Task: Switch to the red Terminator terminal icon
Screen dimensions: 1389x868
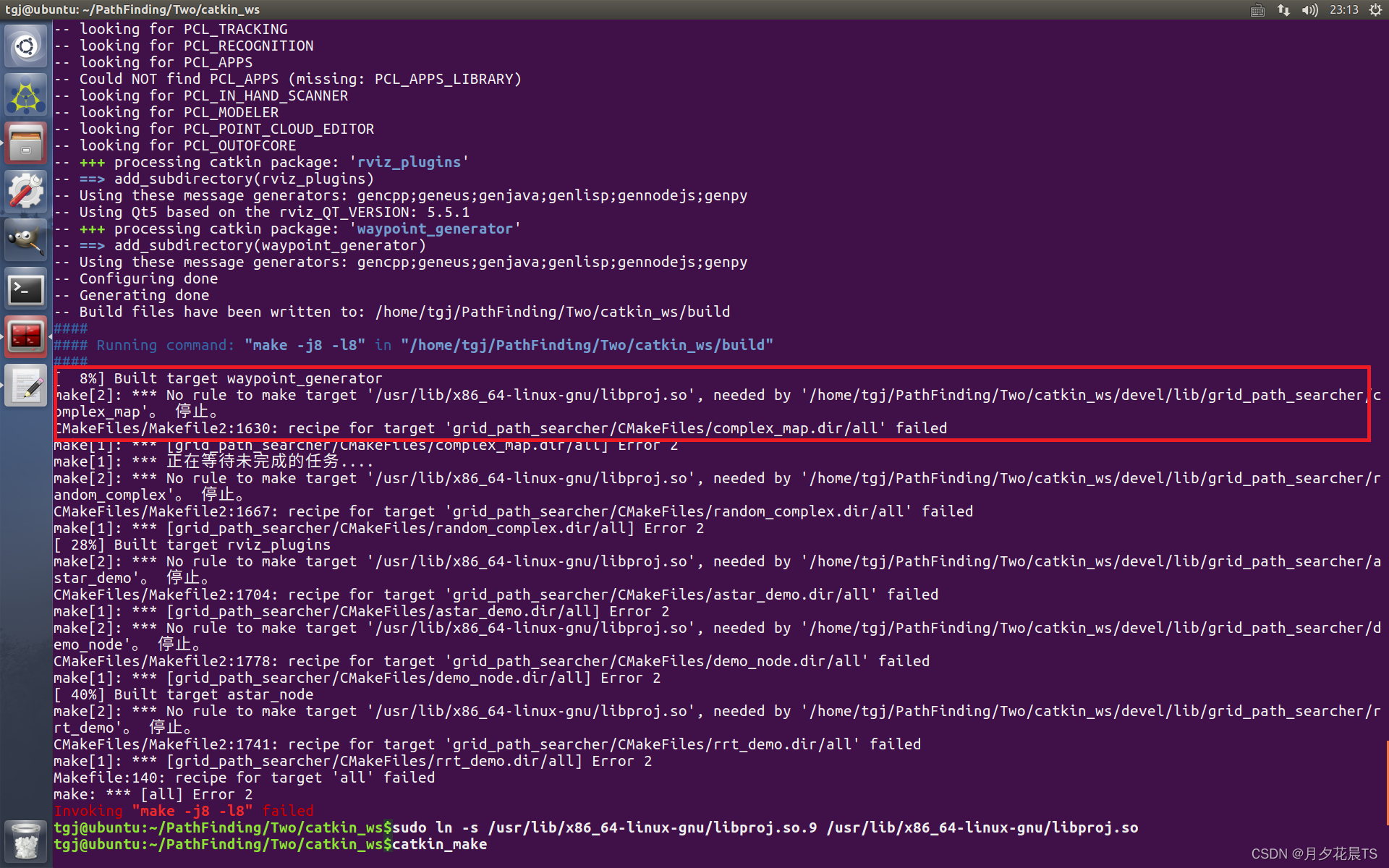Action: point(26,337)
